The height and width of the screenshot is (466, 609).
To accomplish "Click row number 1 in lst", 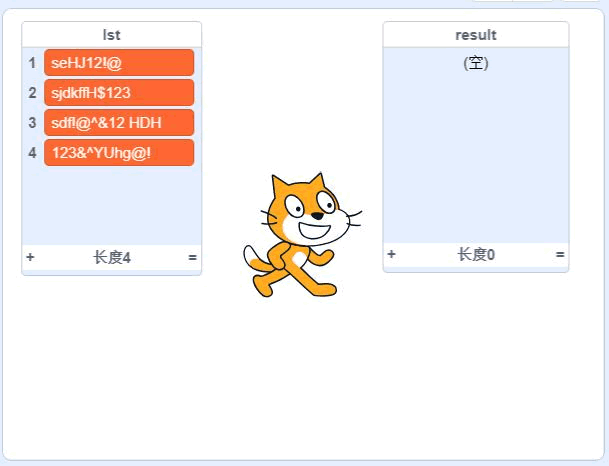I will pyautogui.click(x=32, y=63).
